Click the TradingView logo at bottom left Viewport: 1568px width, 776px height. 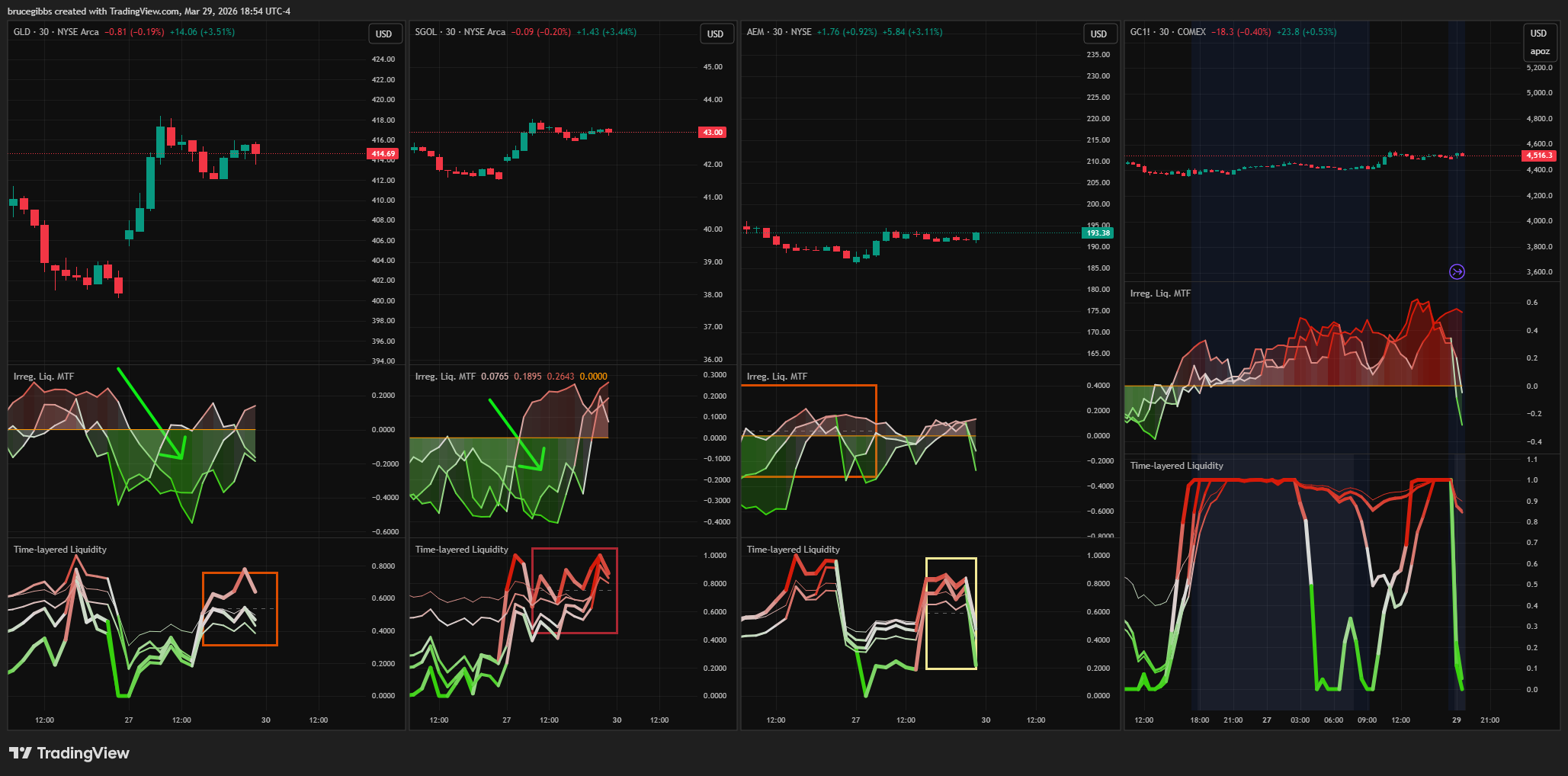coord(69,753)
